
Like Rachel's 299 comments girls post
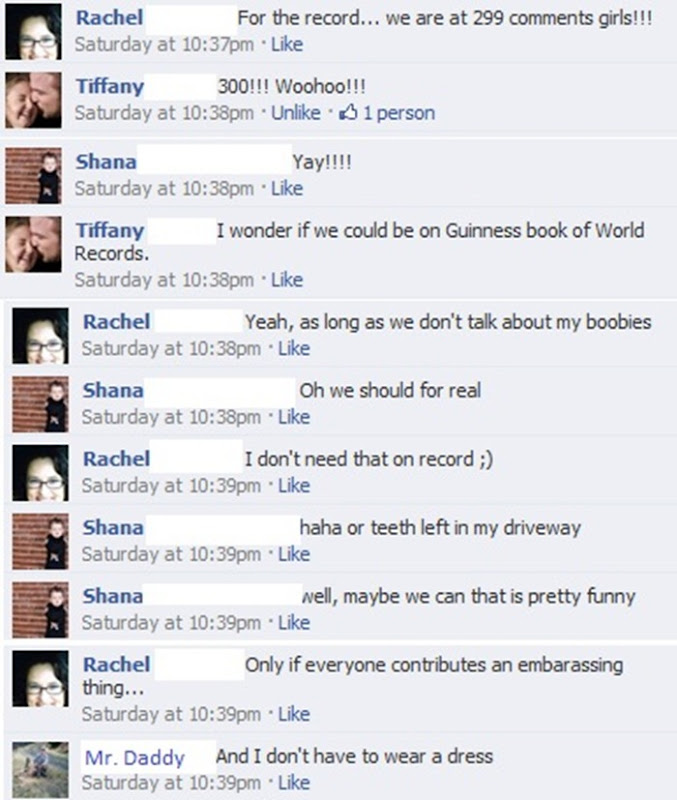click(287, 44)
